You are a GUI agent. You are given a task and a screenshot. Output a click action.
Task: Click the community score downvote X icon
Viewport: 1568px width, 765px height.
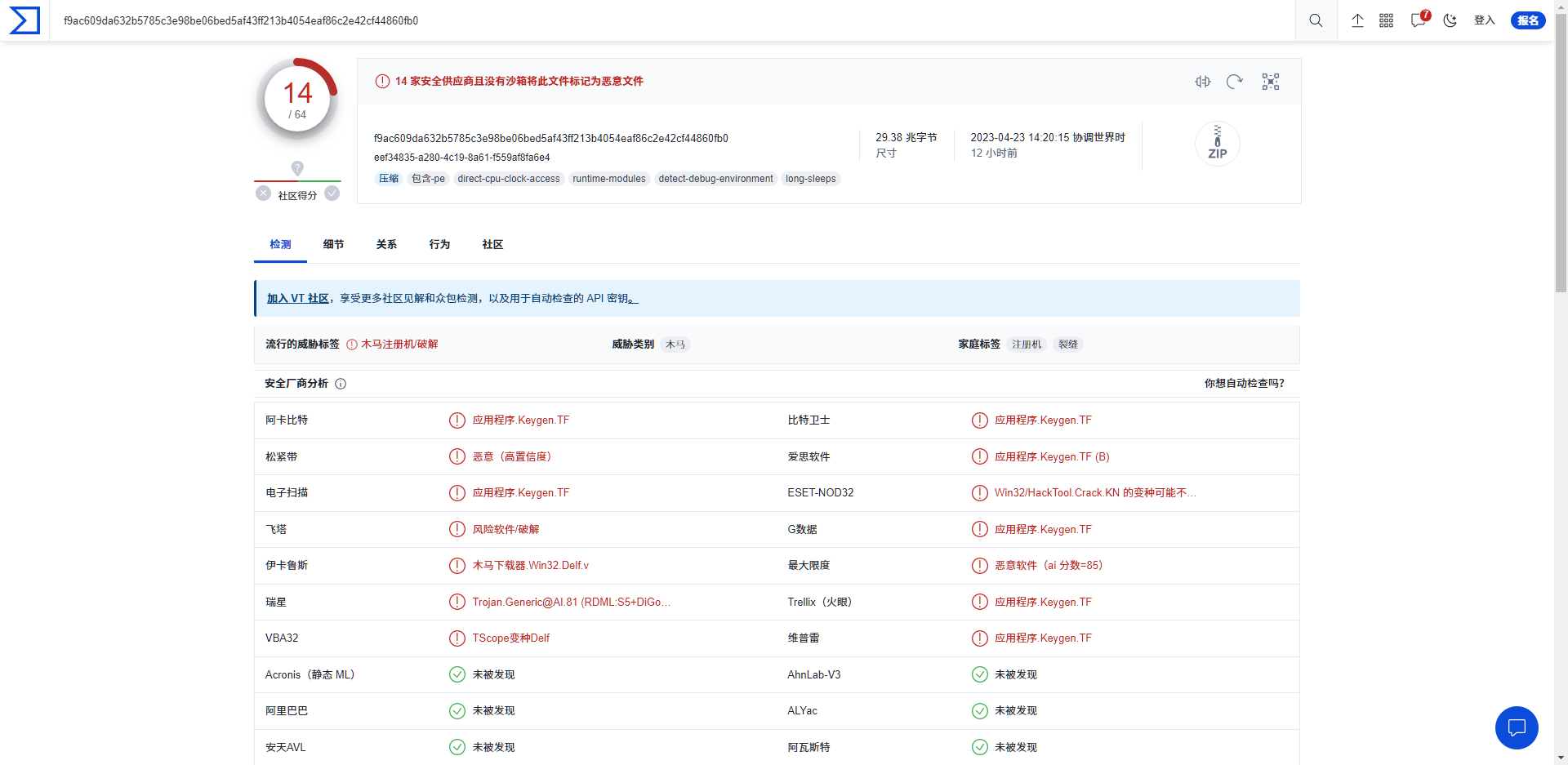pyautogui.click(x=263, y=193)
